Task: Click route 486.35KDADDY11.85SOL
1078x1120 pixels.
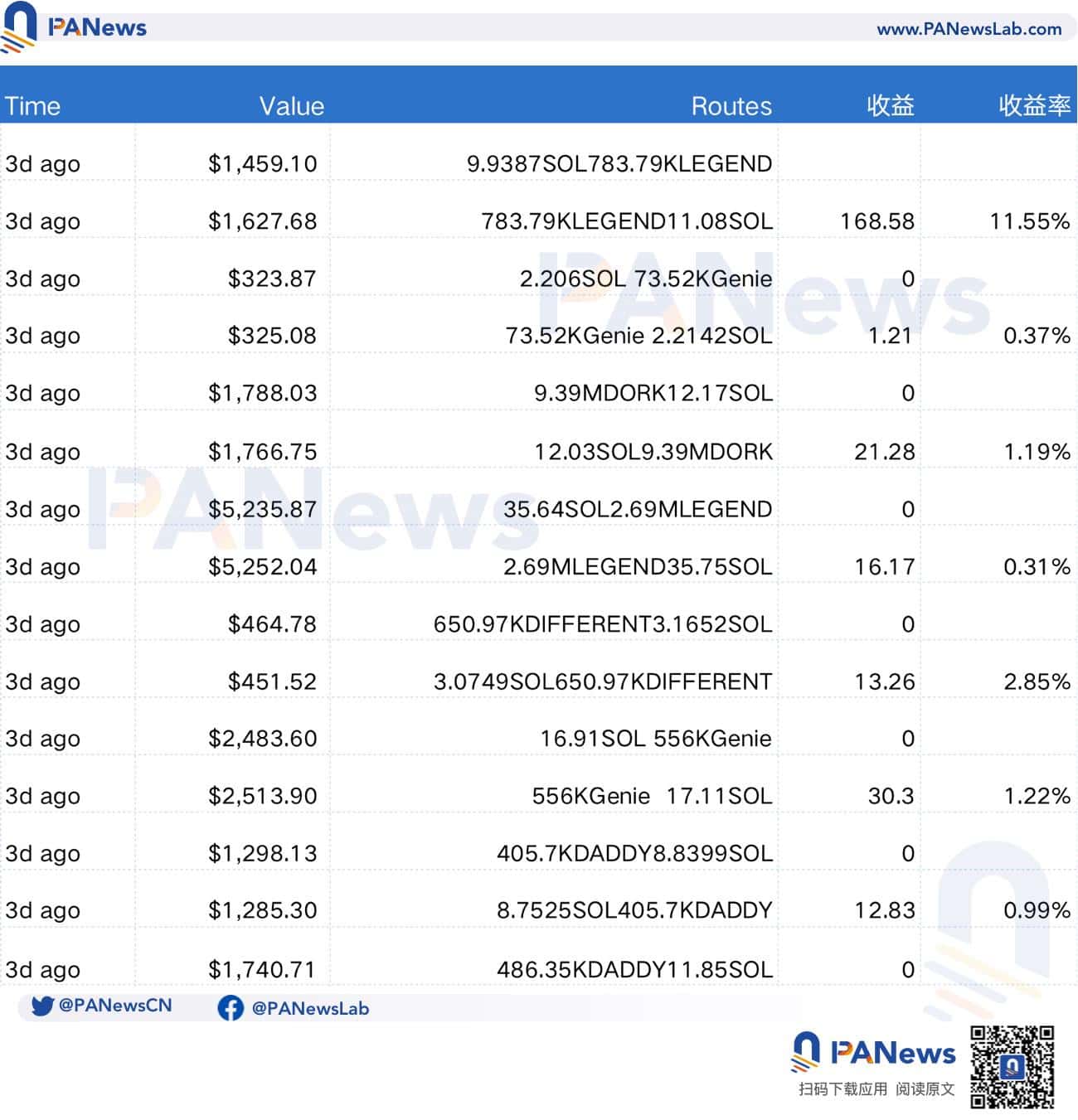Action: pos(634,969)
